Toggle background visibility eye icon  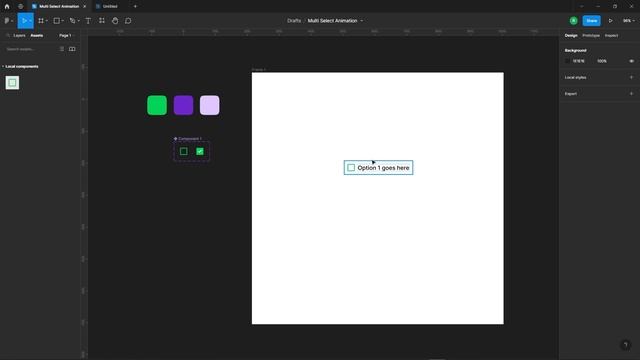click(631, 61)
